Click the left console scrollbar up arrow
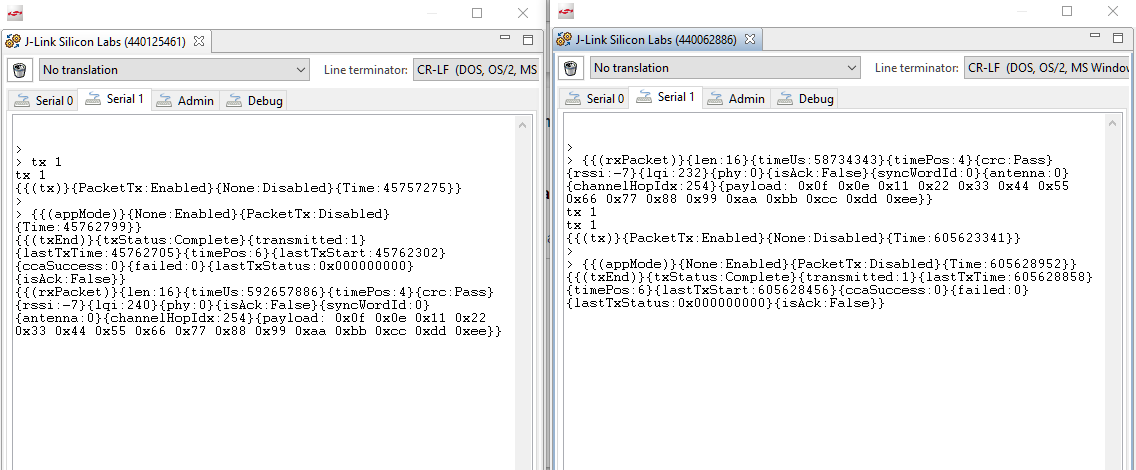Screen dimensions: 1136x470 (523, 125)
